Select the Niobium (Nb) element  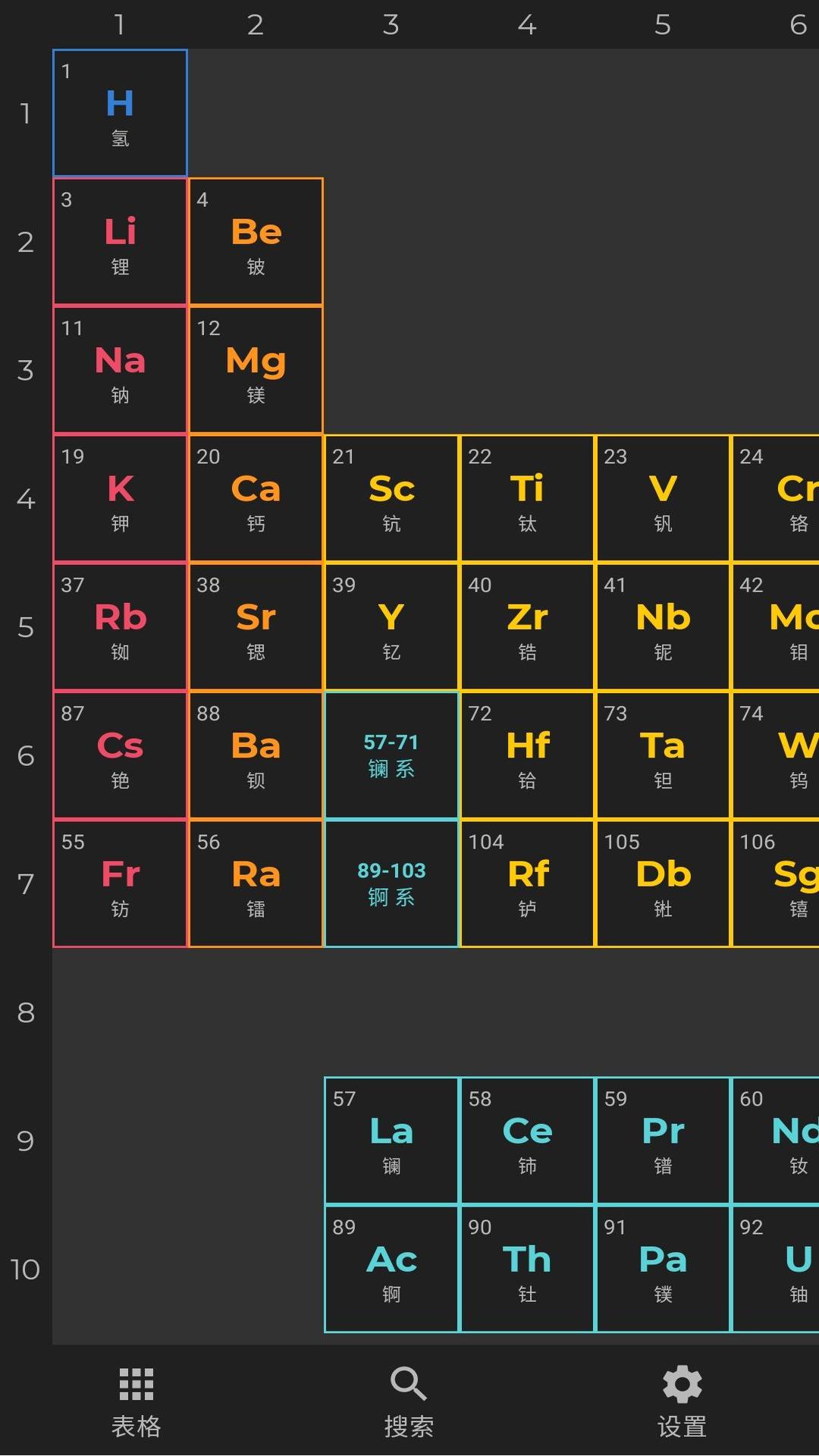[x=663, y=627]
